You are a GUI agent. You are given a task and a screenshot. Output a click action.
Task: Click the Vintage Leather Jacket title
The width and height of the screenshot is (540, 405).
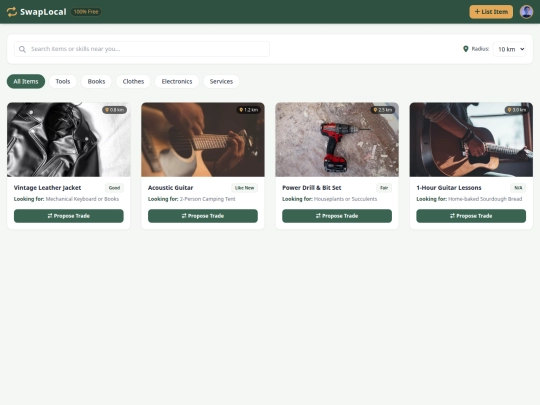(x=48, y=188)
